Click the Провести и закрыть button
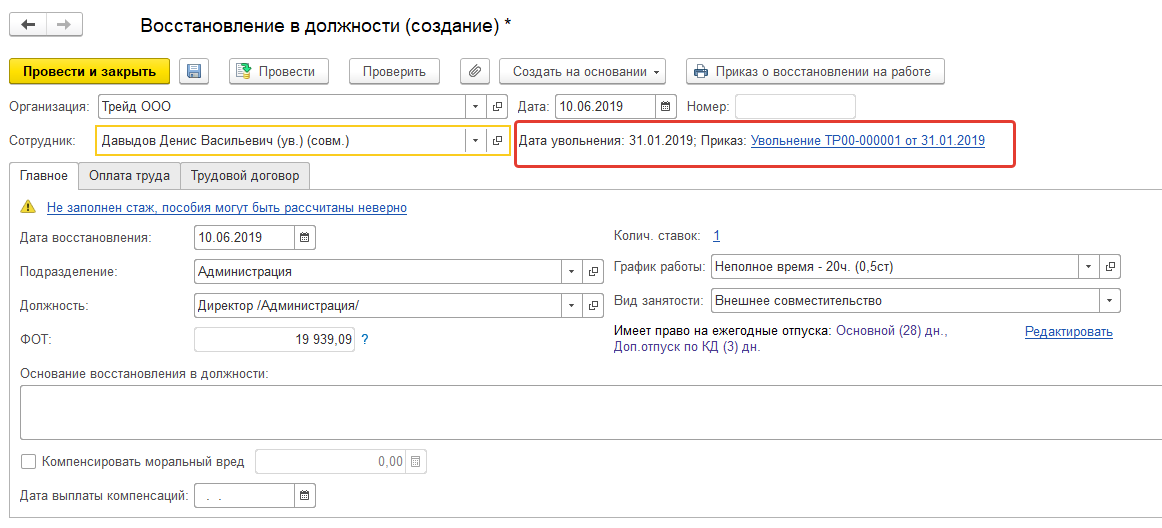 pos(90,71)
